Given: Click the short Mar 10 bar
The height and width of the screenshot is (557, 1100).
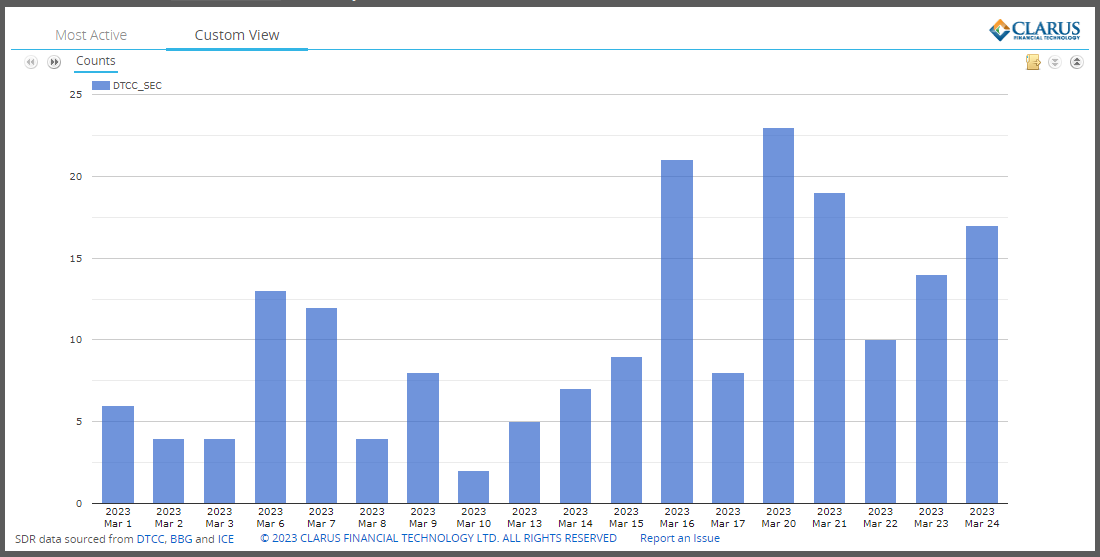Looking at the screenshot, I should click(x=474, y=488).
